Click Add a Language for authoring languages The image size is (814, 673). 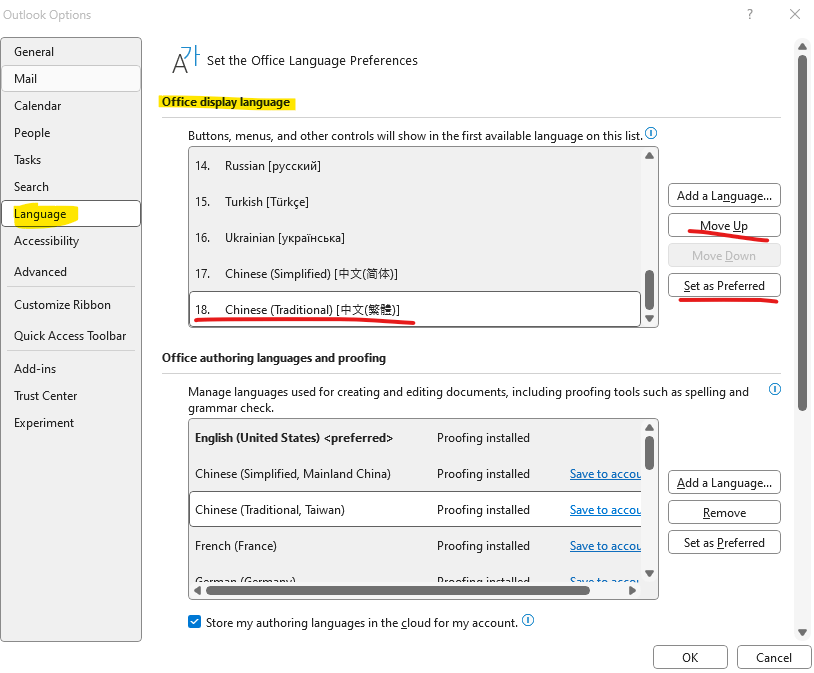click(724, 483)
